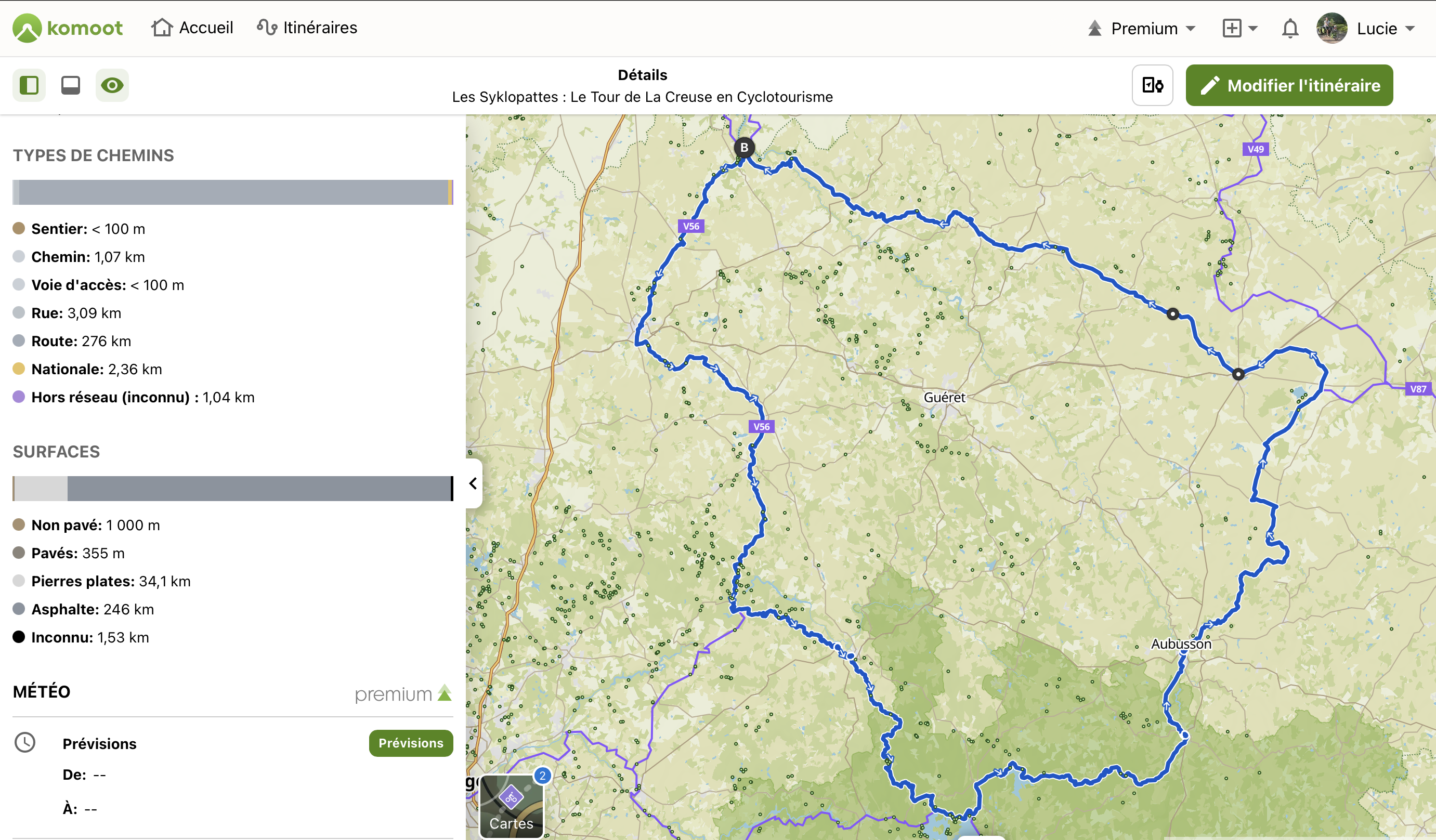Open the map settings icon button
Screen dimensions: 1436x840
click(1152, 85)
